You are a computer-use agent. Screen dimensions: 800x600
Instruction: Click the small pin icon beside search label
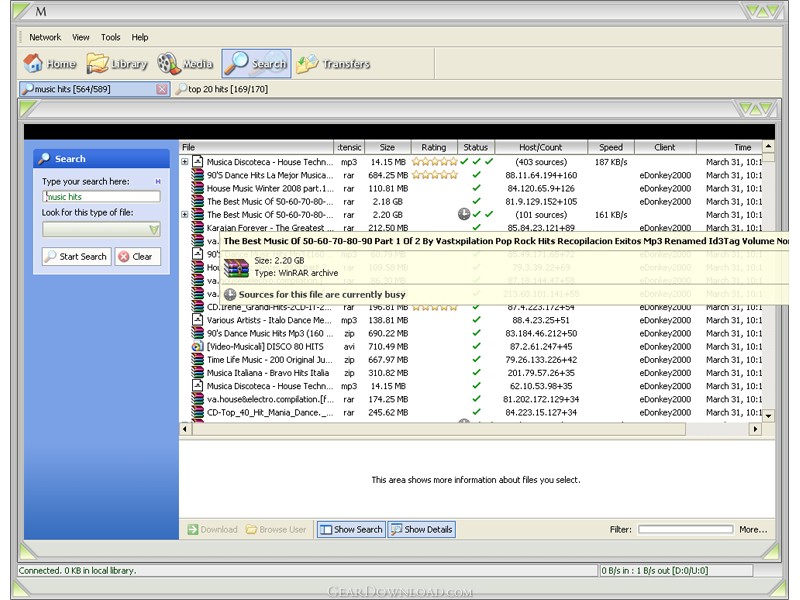point(158,181)
